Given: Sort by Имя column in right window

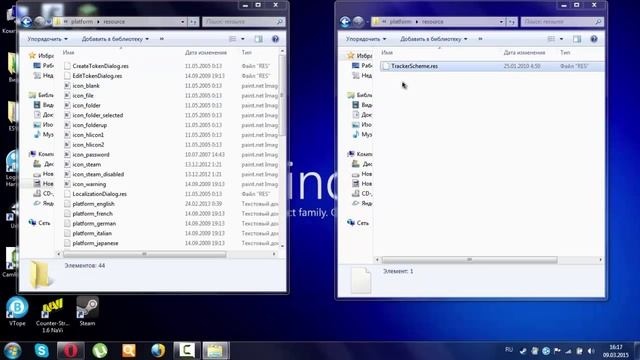Looking at the screenshot, I should pyautogui.click(x=387, y=53).
